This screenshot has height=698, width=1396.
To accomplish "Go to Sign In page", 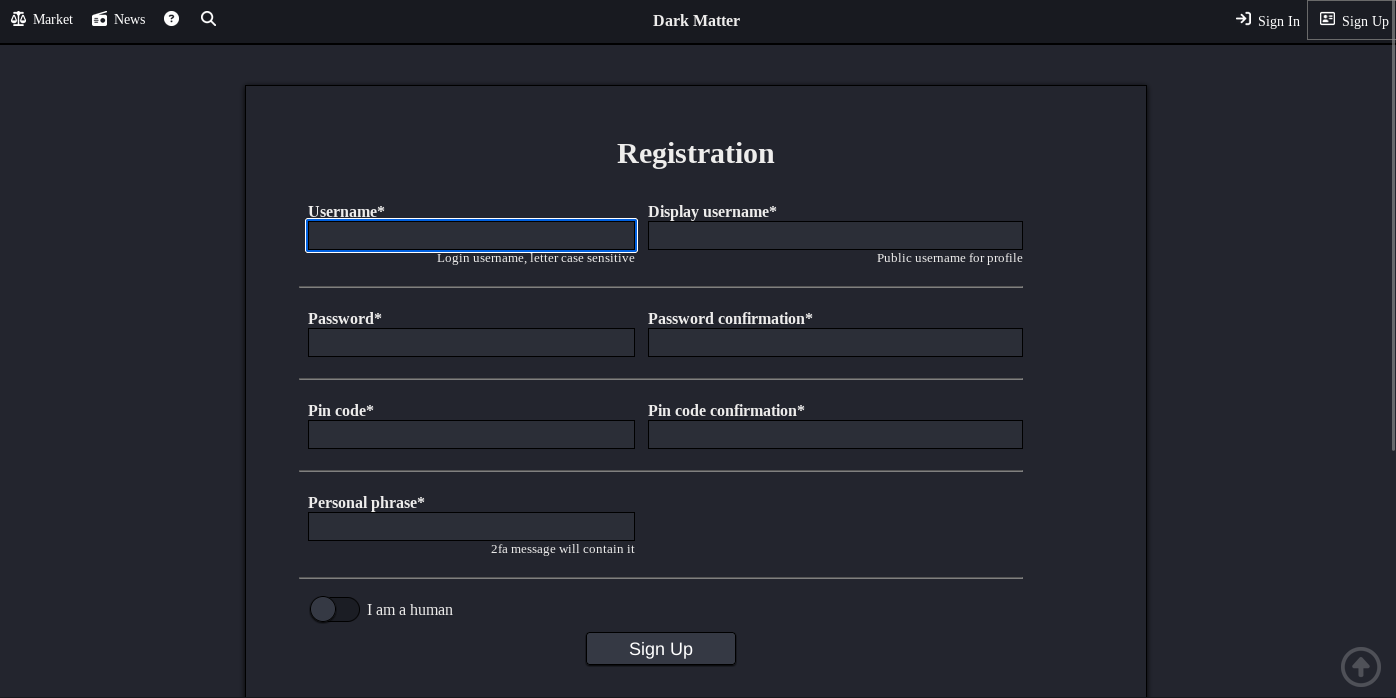I will pyautogui.click(x=1268, y=20).
